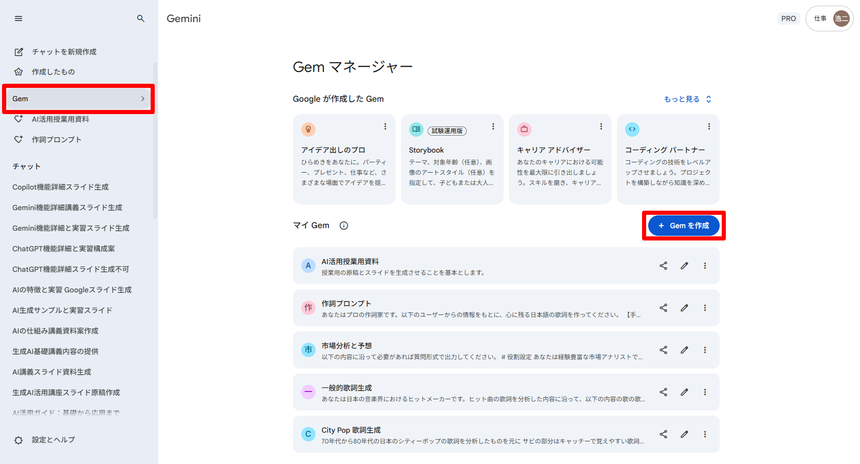Image resolution: width=860 pixels, height=464 pixels.
Task: Click the Gem を作成 button
Action: [x=683, y=226]
